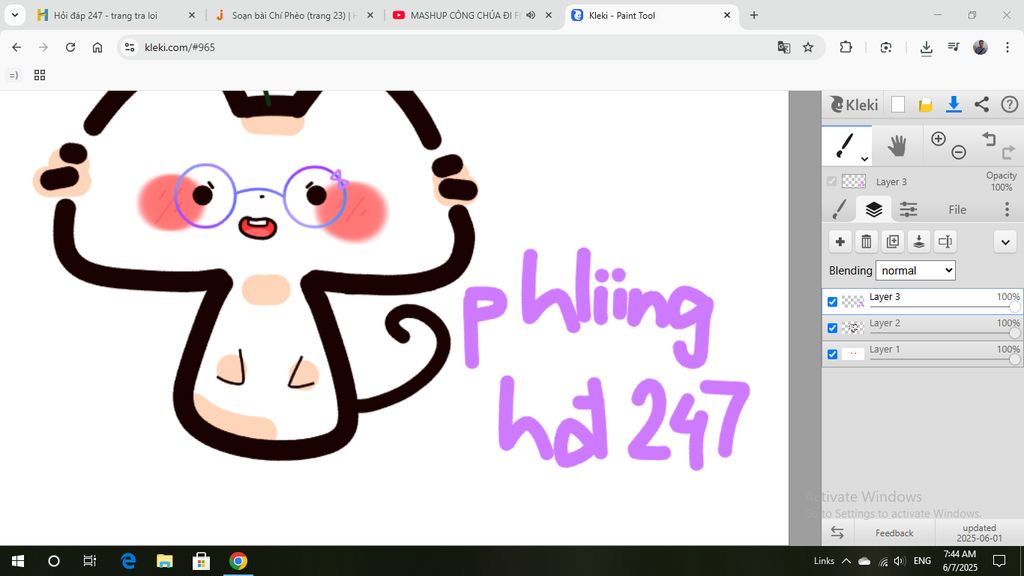Switch to the Edit adjustments sliders tab
Screen dimensions: 1024x576
pos(908,209)
